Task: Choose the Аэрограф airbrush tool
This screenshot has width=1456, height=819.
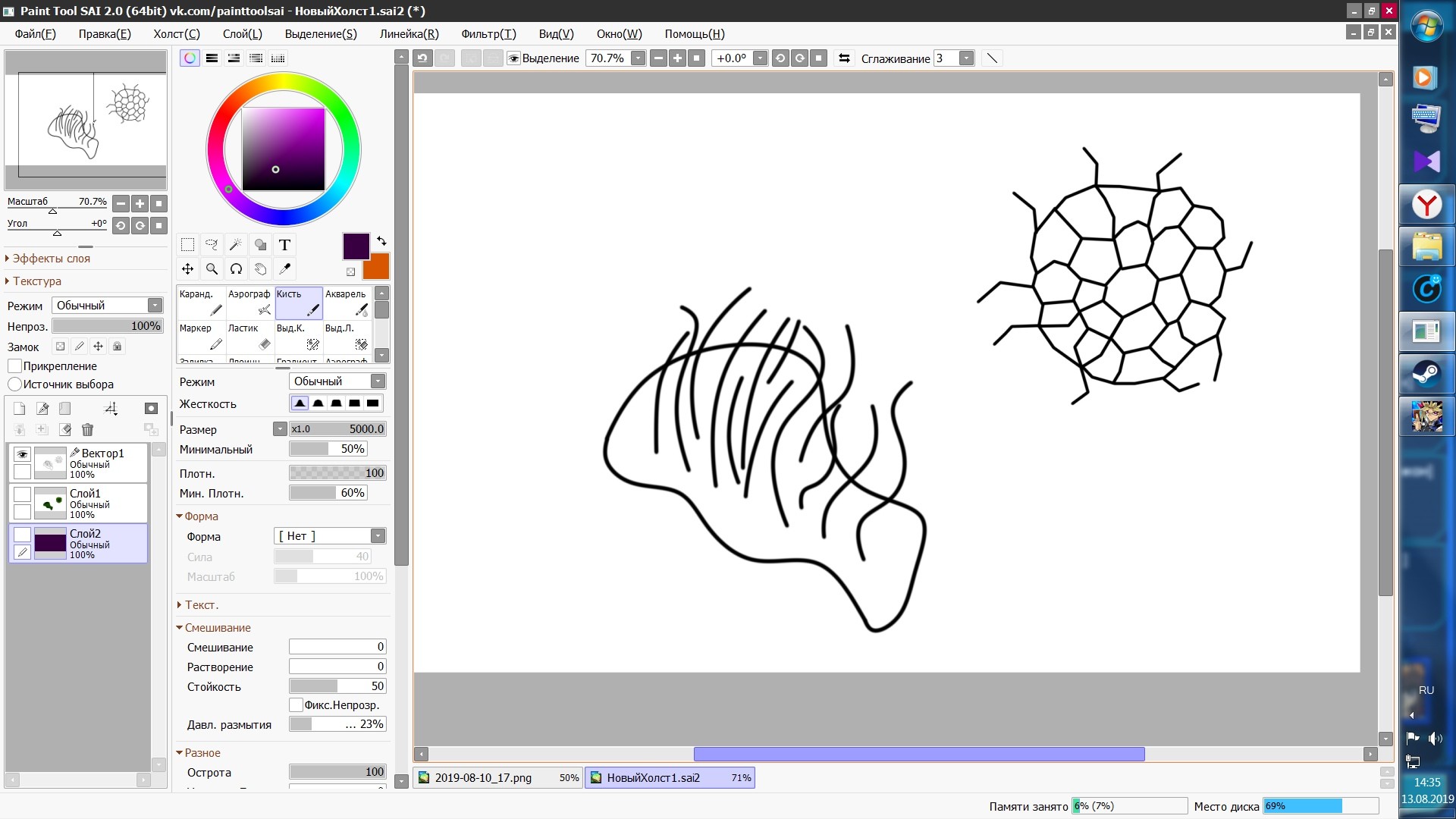Action: [x=250, y=303]
